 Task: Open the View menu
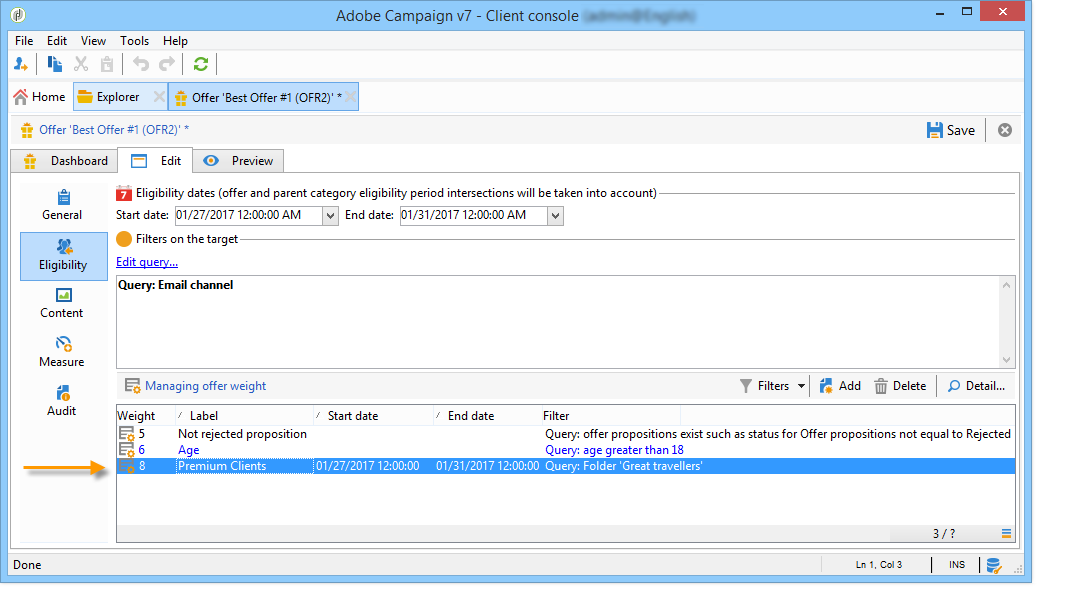click(93, 41)
